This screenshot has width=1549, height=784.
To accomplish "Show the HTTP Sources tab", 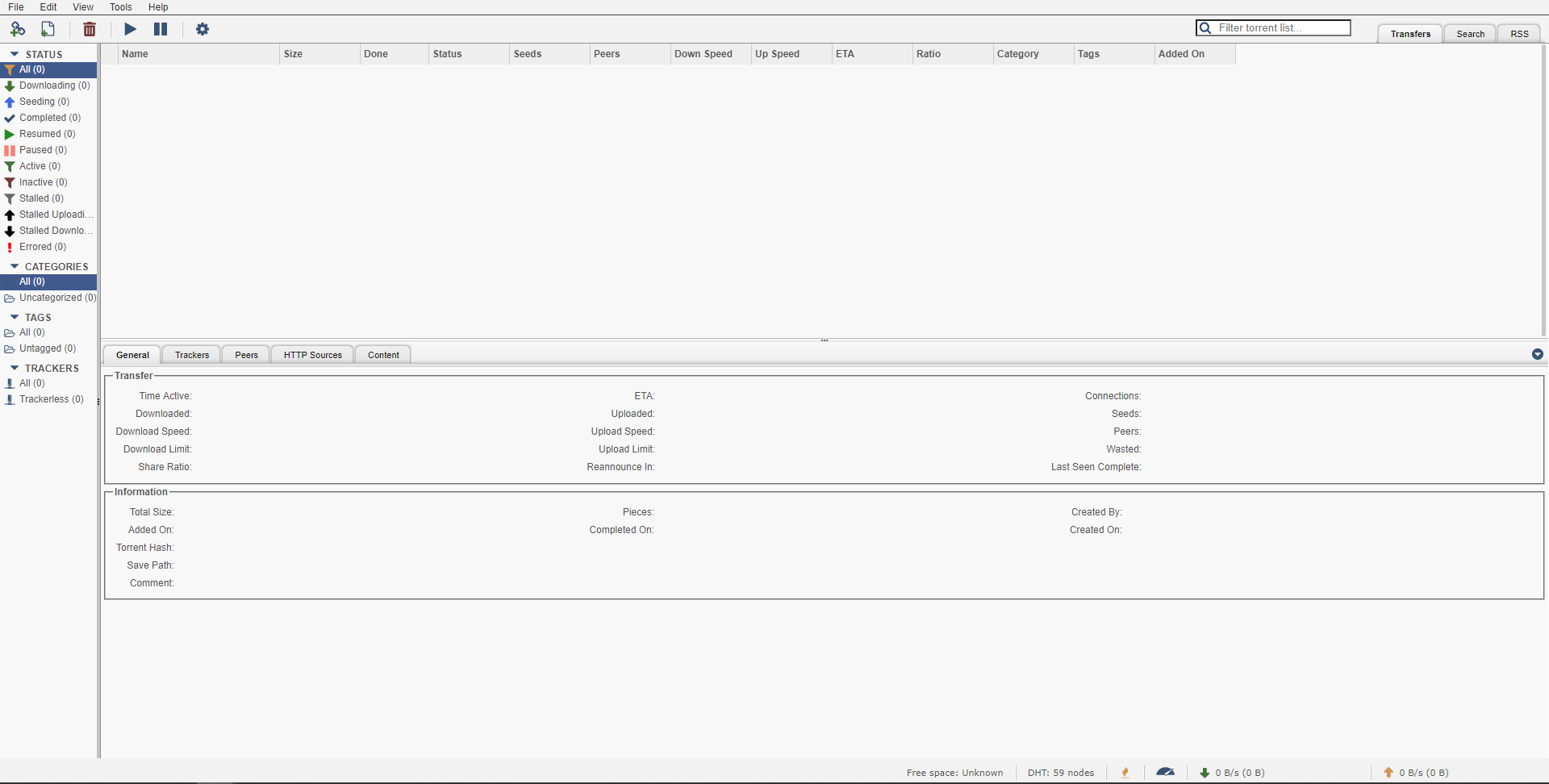I will coord(313,355).
